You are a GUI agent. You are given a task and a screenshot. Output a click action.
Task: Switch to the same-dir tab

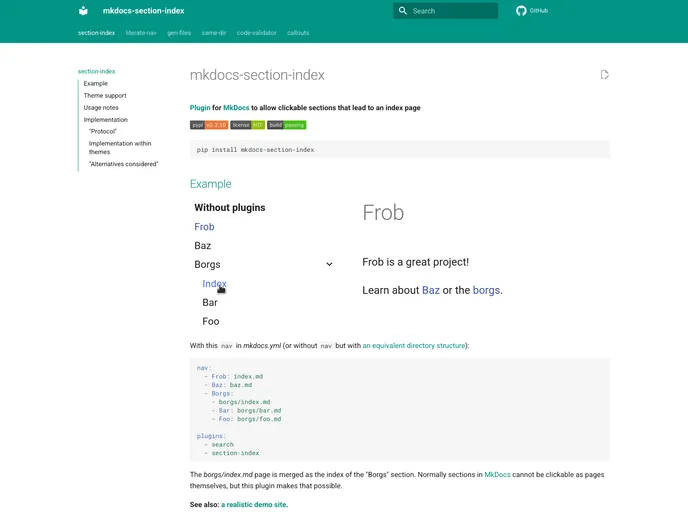(x=214, y=33)
